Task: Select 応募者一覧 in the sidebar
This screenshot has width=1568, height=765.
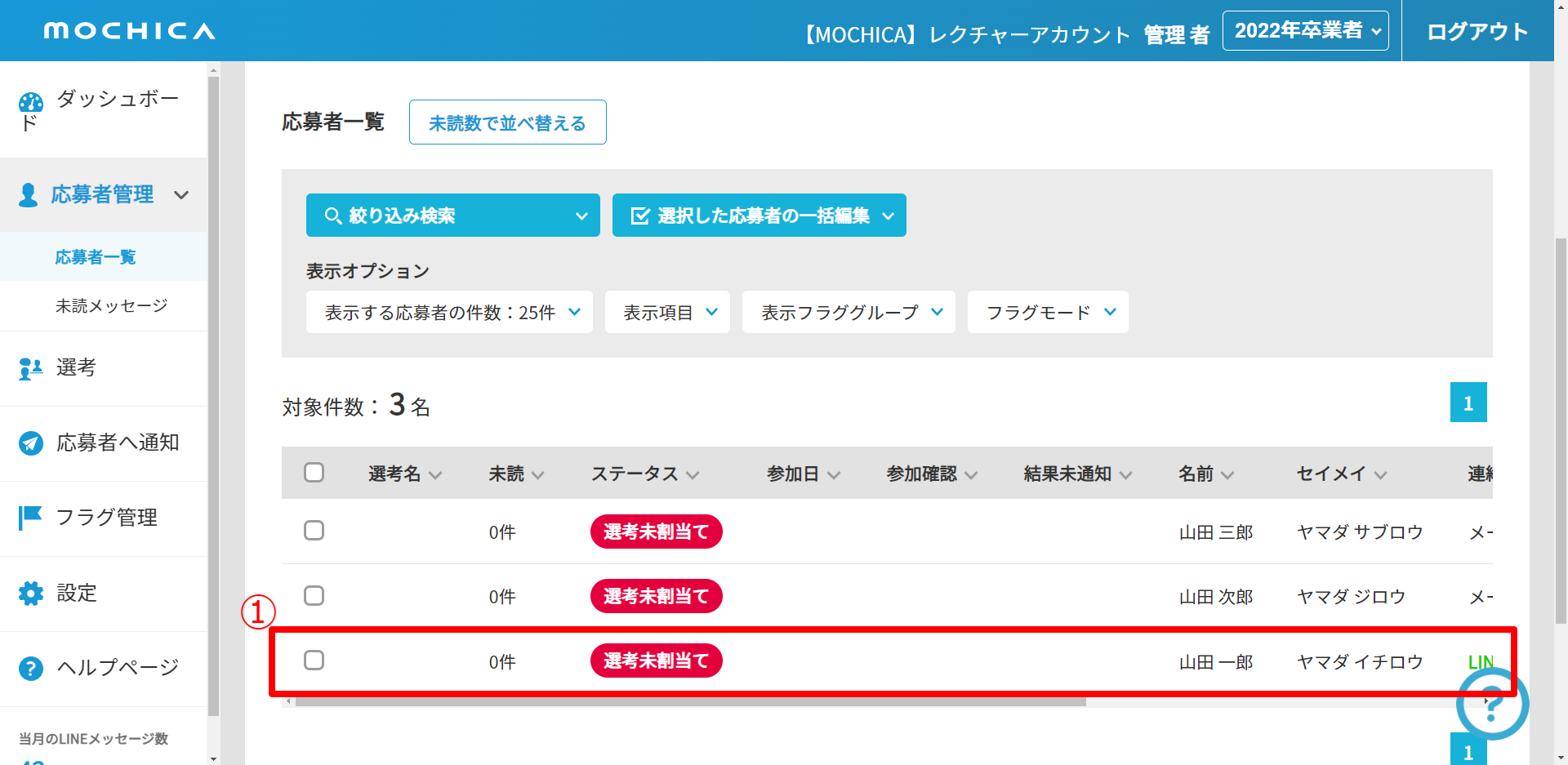Action: (x=96, y=257)
